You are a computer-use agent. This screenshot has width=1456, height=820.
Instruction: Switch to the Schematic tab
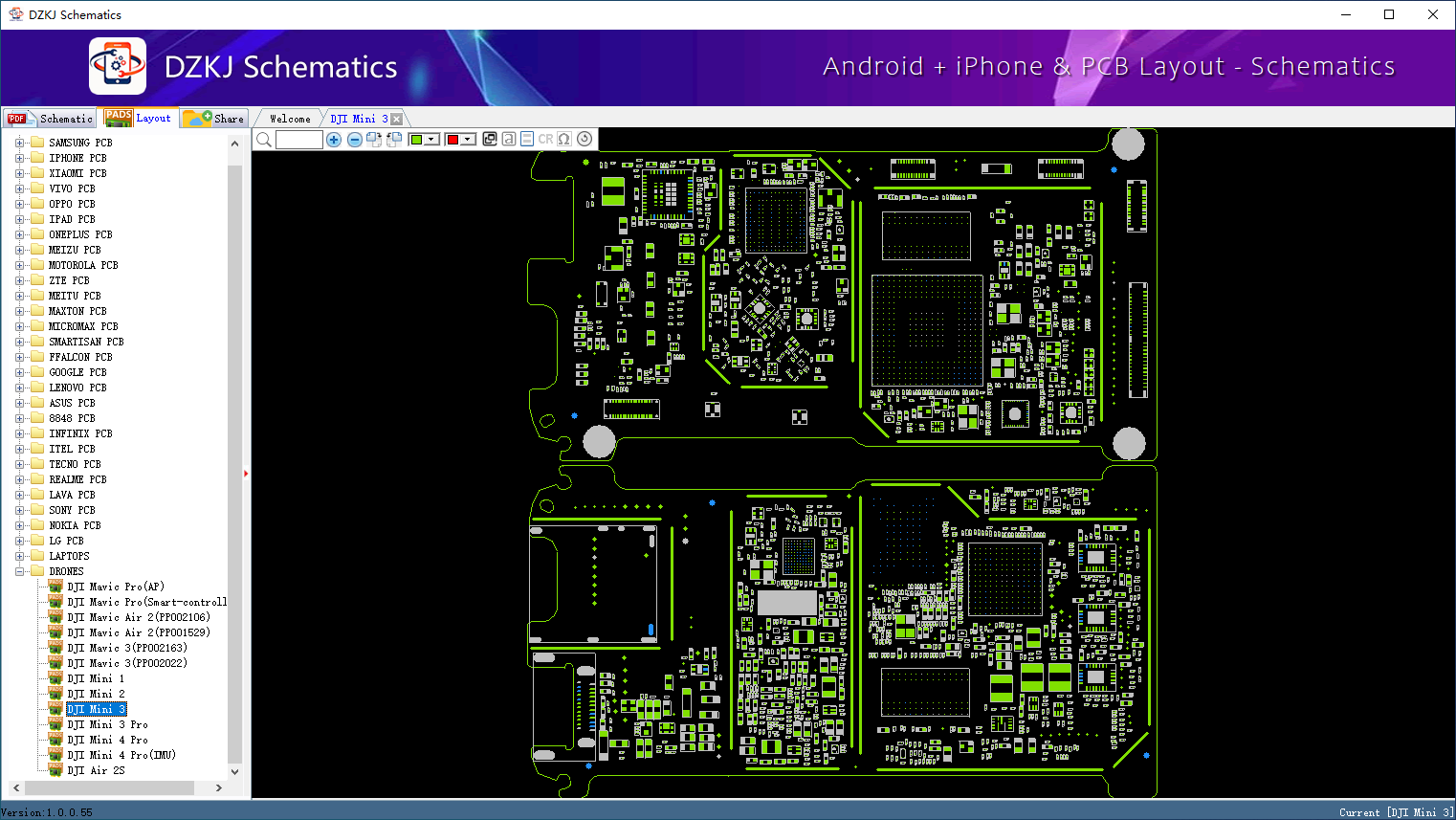coord(50,119)
